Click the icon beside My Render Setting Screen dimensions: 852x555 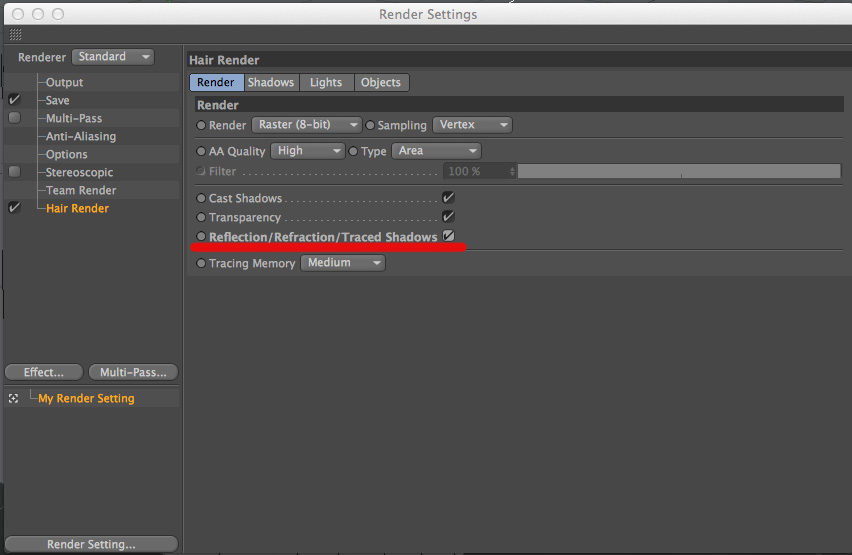point(14,398)
